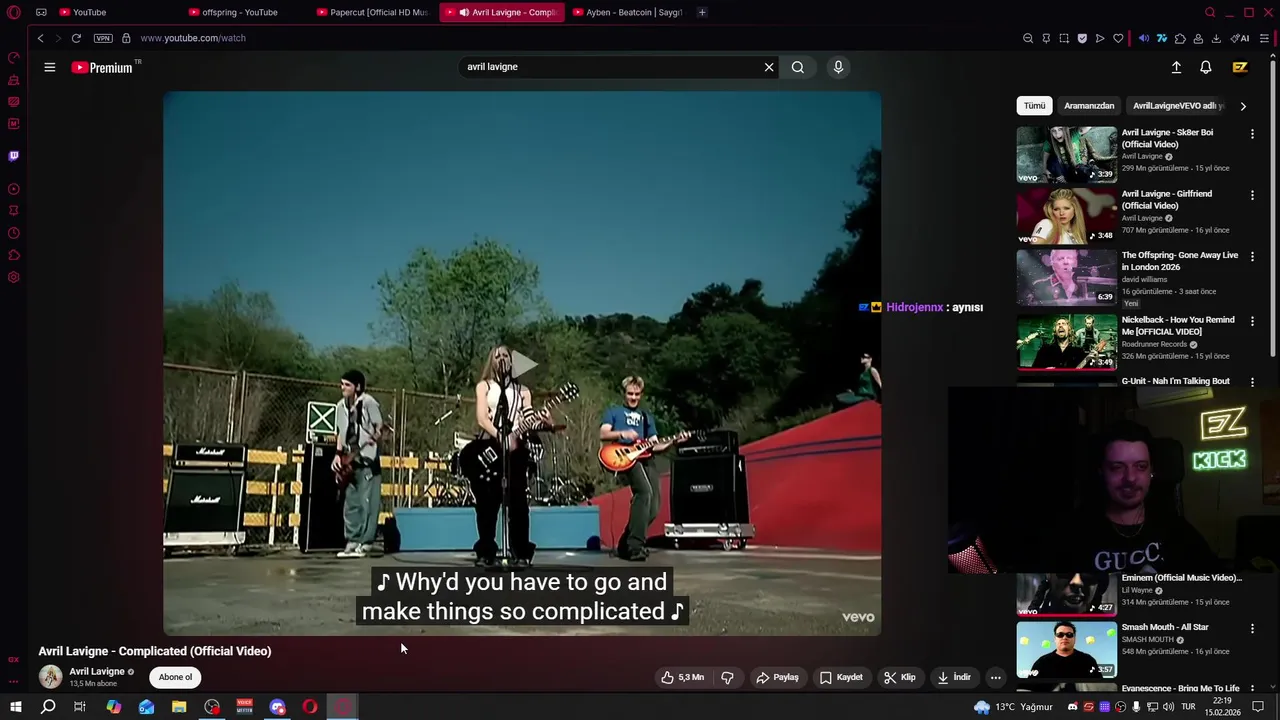This screenshot has width=1280, height=720.
Task: Select the 'Tümü' filter chip
Action: (x=1034, y=106)
